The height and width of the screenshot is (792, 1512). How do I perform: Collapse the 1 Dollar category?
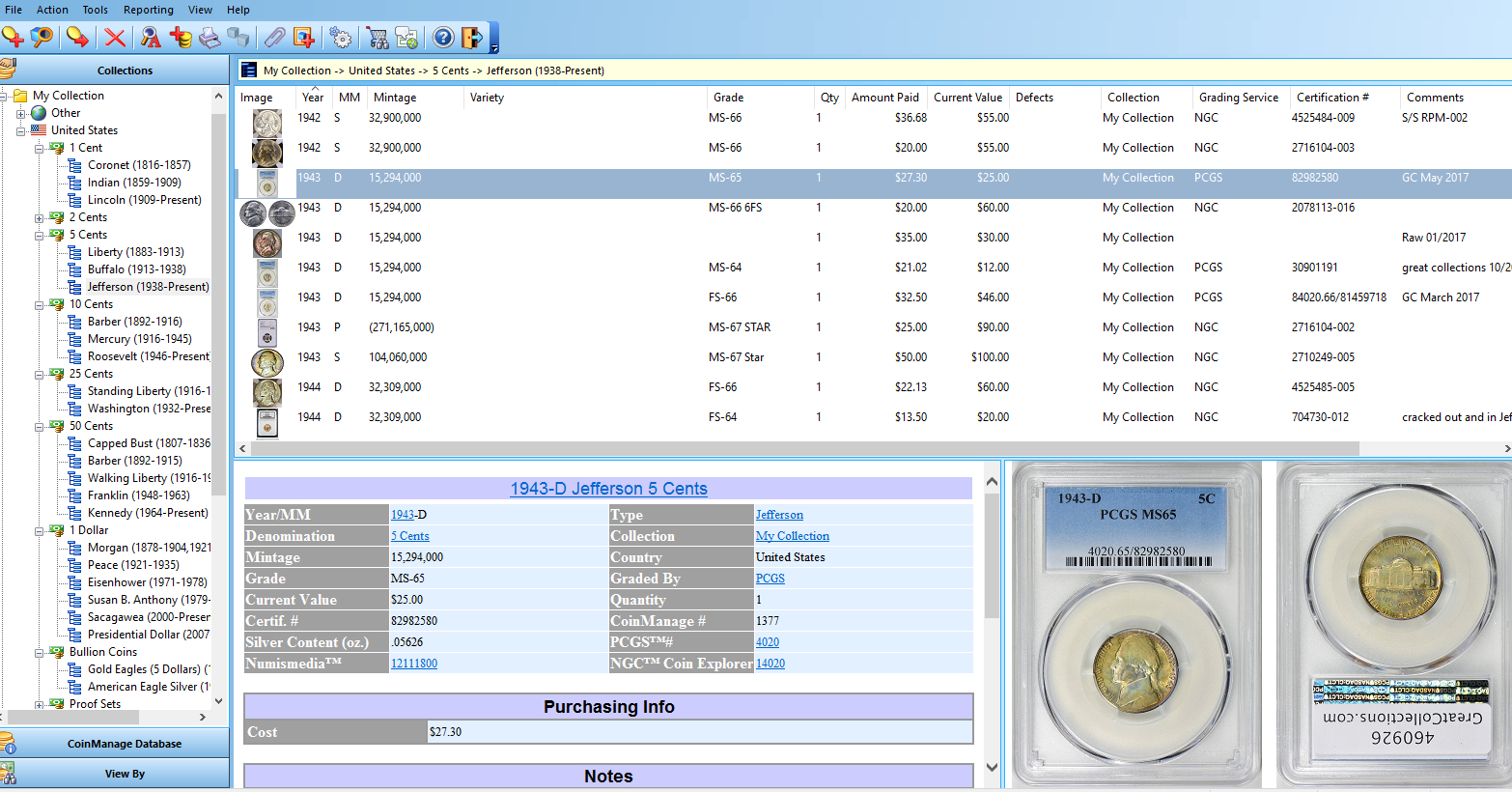pos(38,529)
